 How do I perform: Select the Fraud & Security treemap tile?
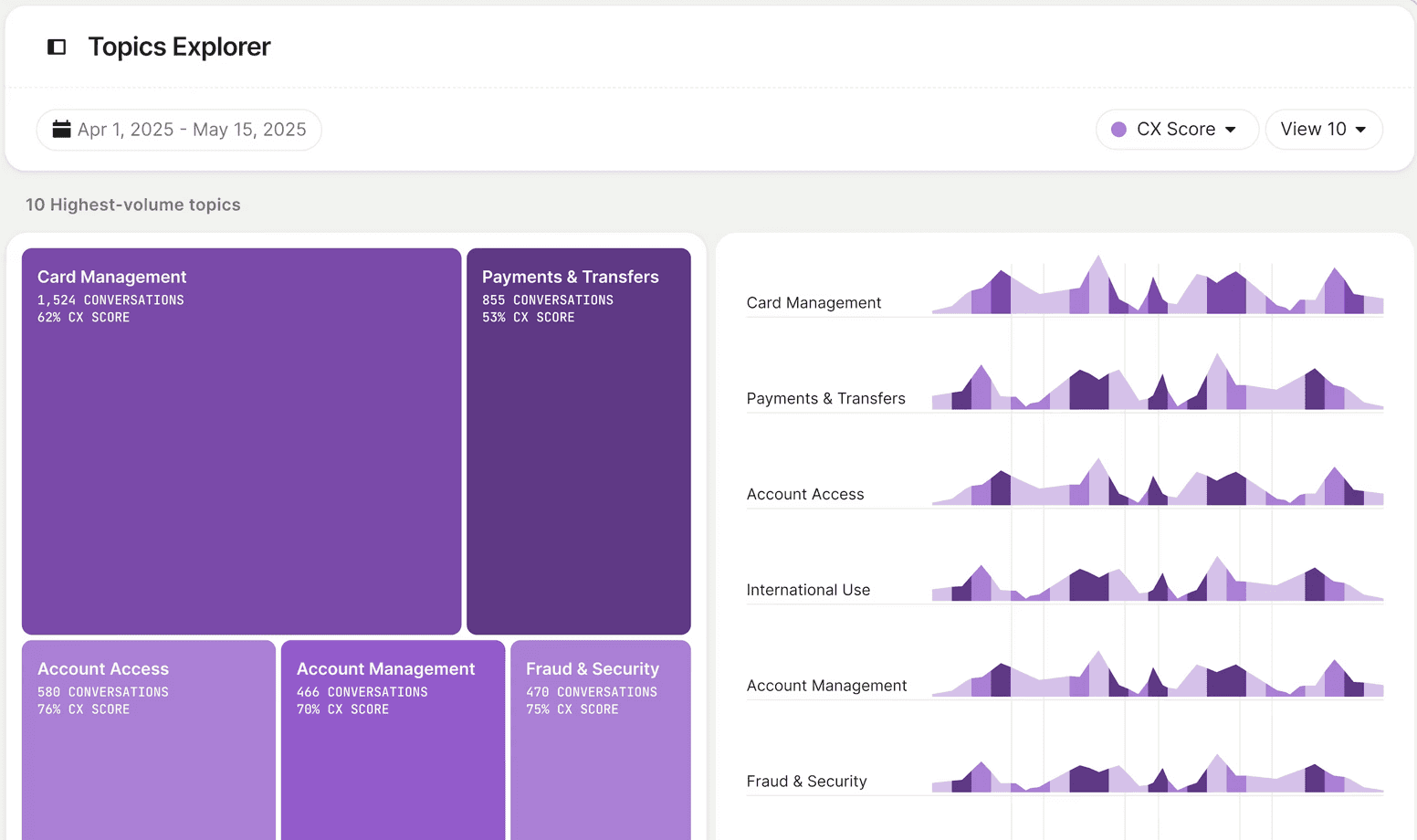click(x=601, y=740)
